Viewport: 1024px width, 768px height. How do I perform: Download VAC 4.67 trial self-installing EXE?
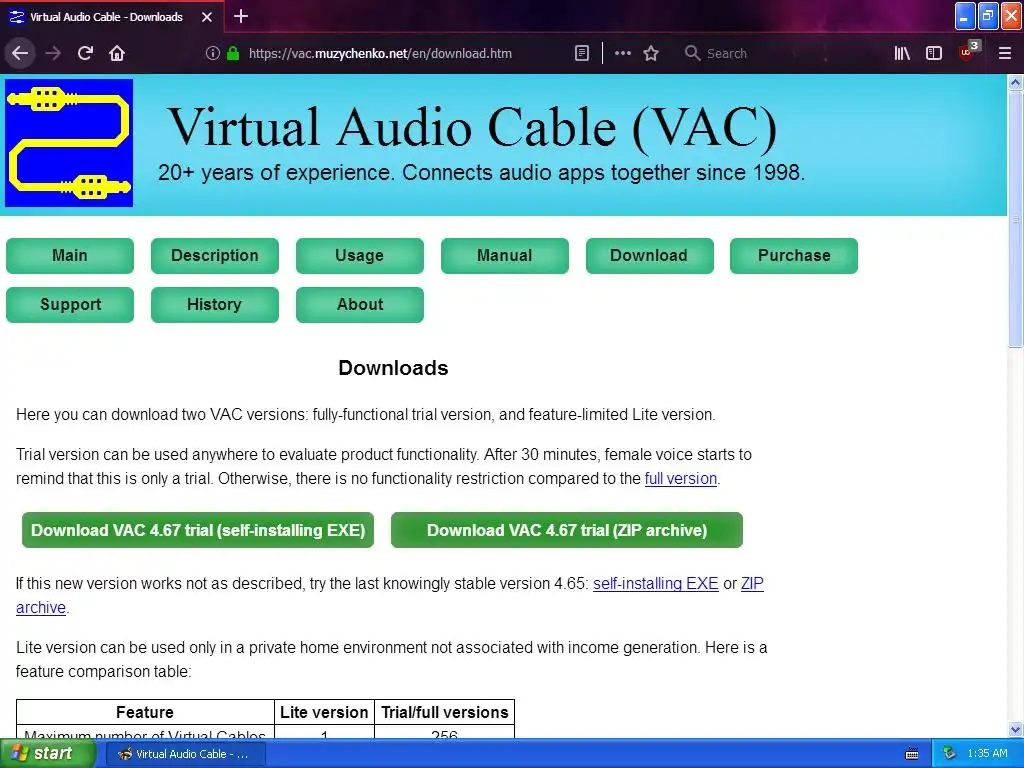[198, 530]
